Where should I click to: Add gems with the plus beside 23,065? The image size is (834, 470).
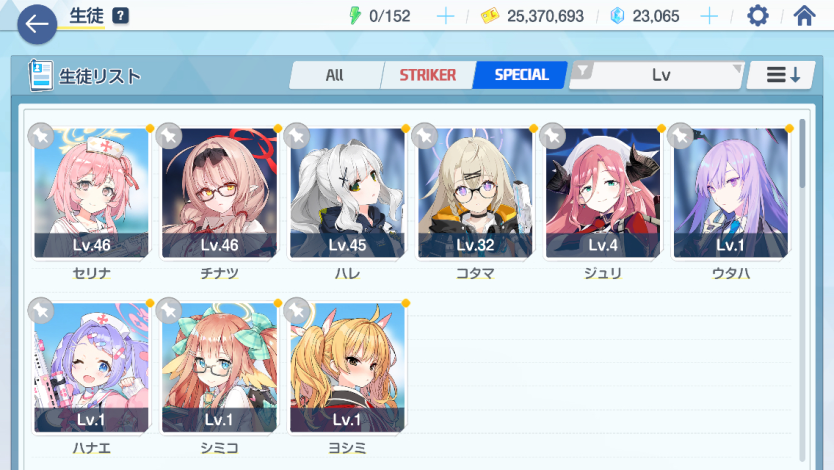tap(709, 16)
